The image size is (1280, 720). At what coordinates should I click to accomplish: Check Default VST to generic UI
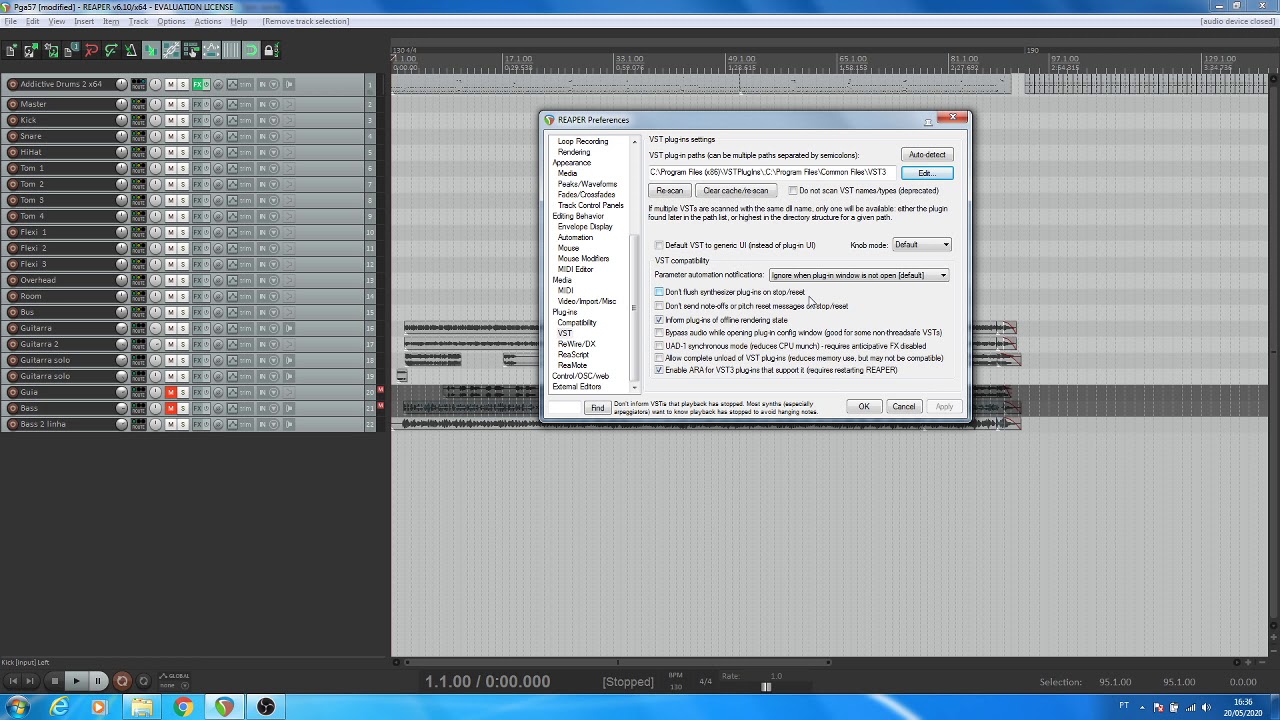point(659,245)
